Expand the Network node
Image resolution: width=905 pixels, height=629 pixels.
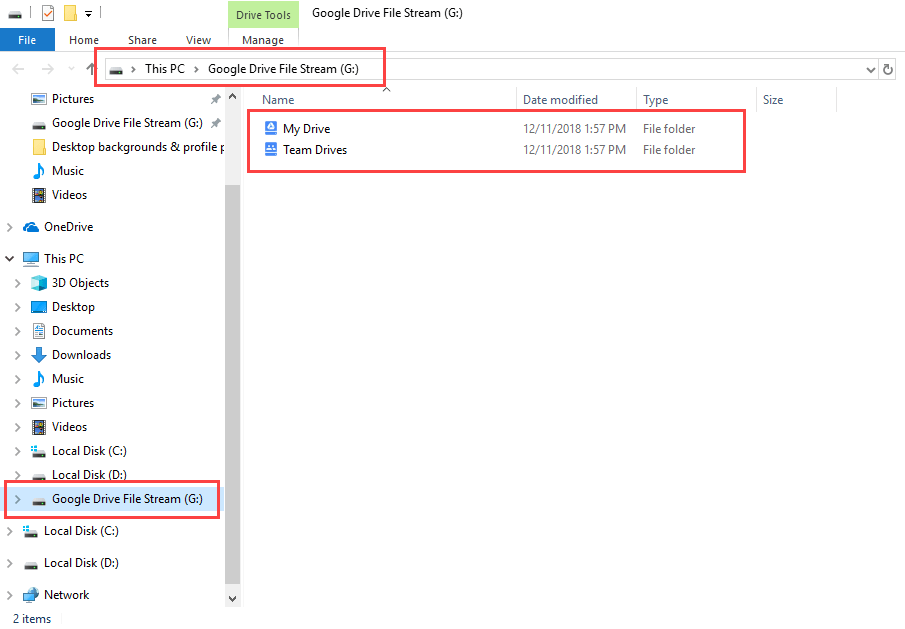click(x=9, y=595)
